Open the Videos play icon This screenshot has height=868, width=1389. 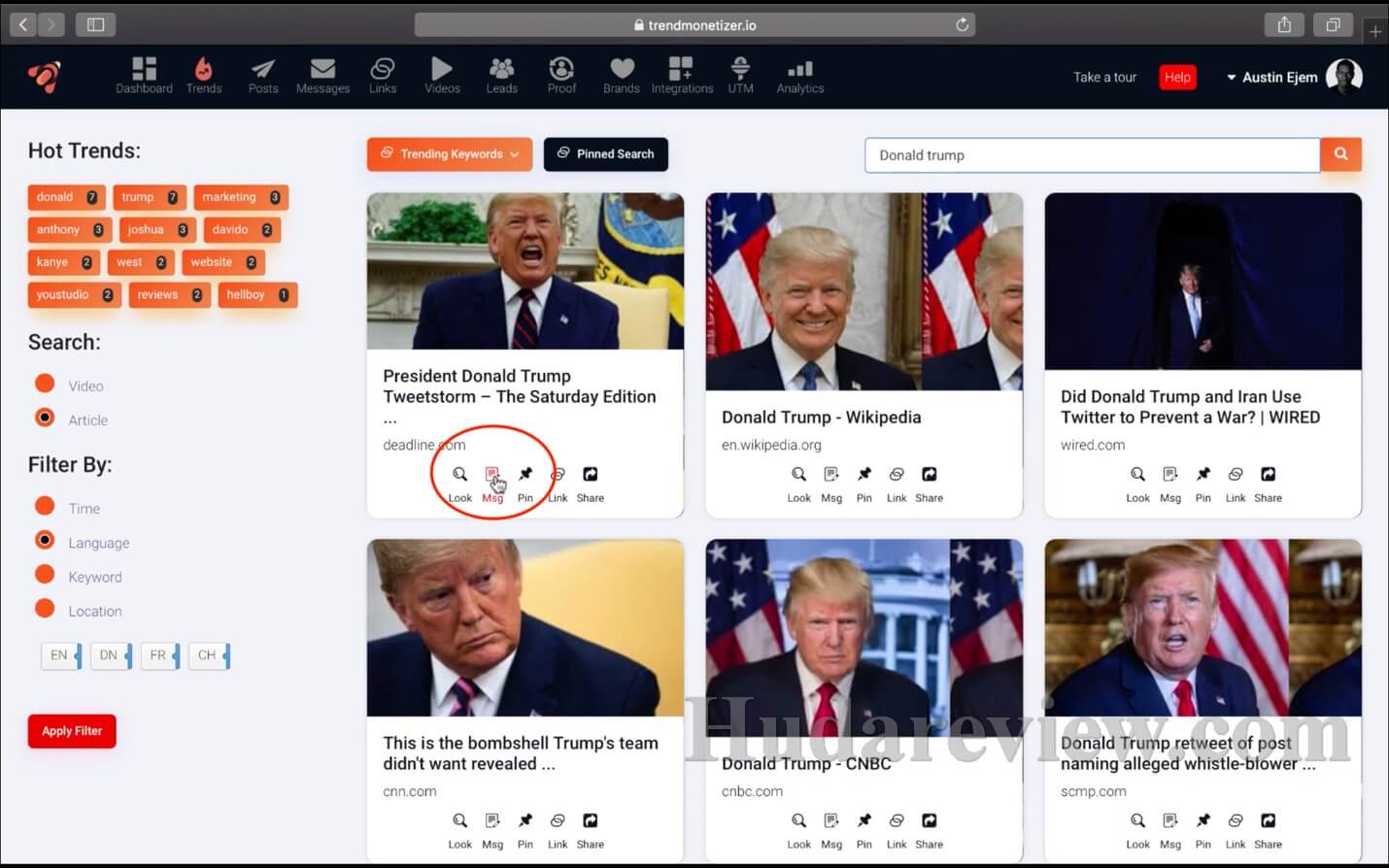click(x=442, y=69)
